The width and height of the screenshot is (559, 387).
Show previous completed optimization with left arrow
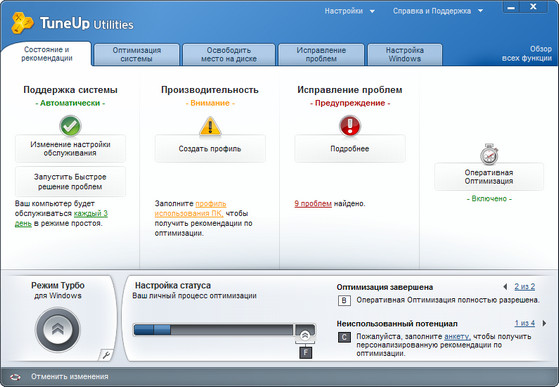[x=505, y=287]
